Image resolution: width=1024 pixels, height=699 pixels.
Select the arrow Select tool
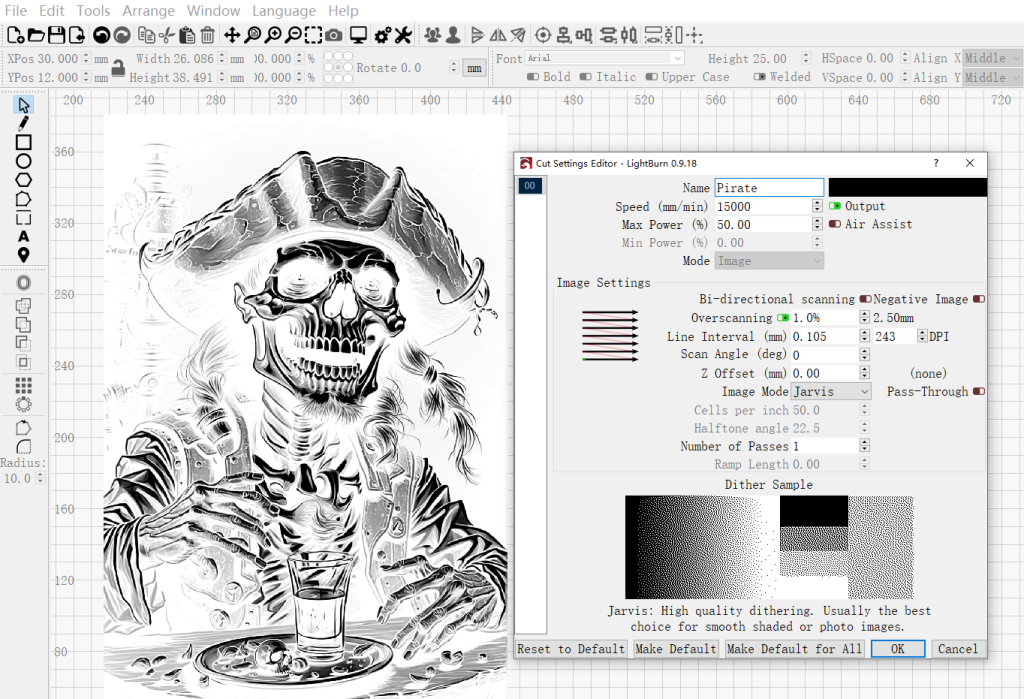(24, 105)
